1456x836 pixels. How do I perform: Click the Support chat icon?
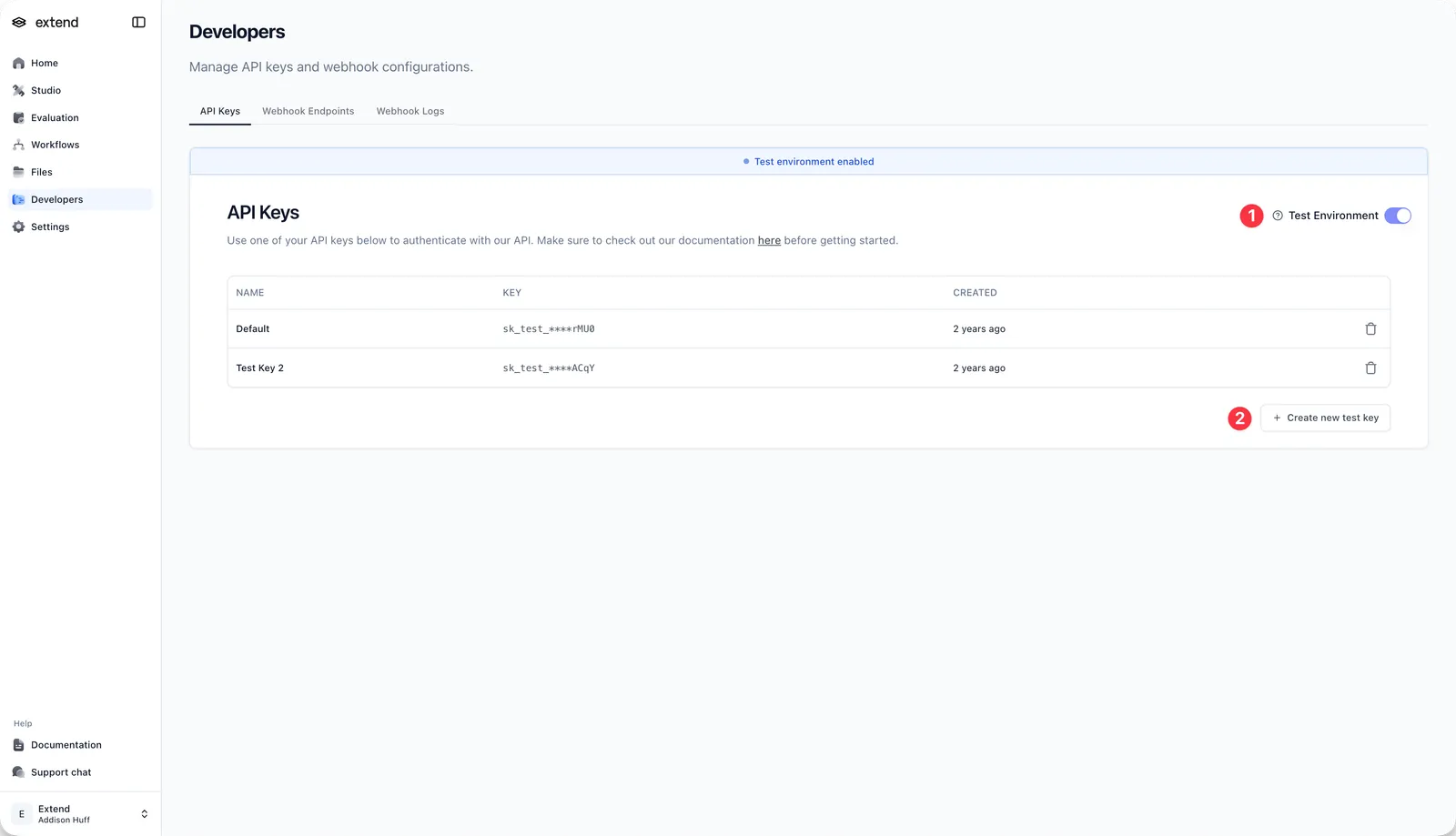coord(18,772)
